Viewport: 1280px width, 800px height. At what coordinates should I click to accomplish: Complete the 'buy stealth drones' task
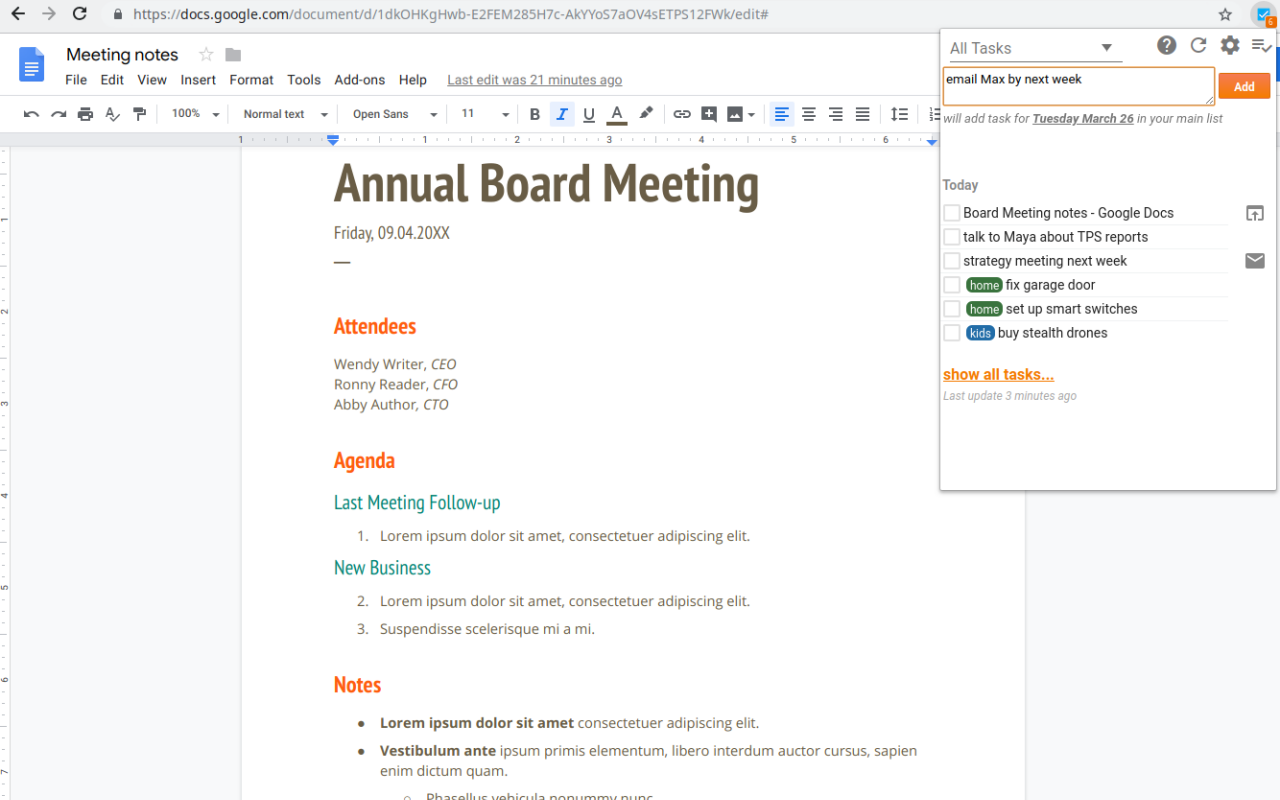951,332
